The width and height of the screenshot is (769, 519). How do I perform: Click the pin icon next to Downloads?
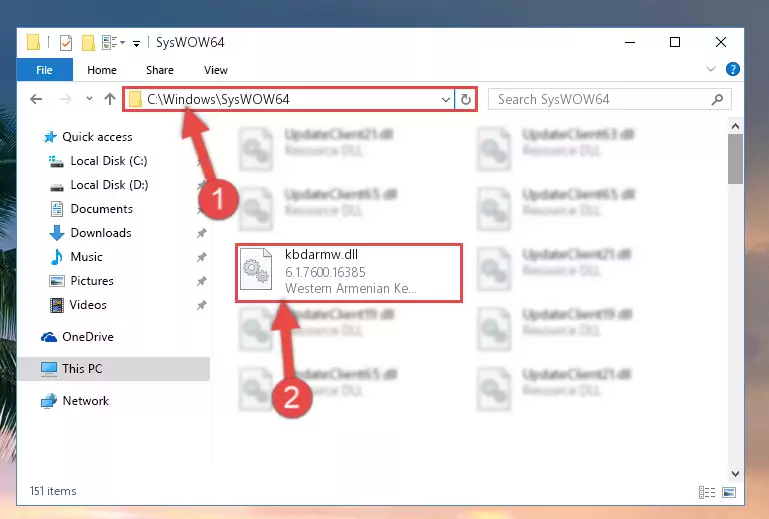(x=202, y=233)
